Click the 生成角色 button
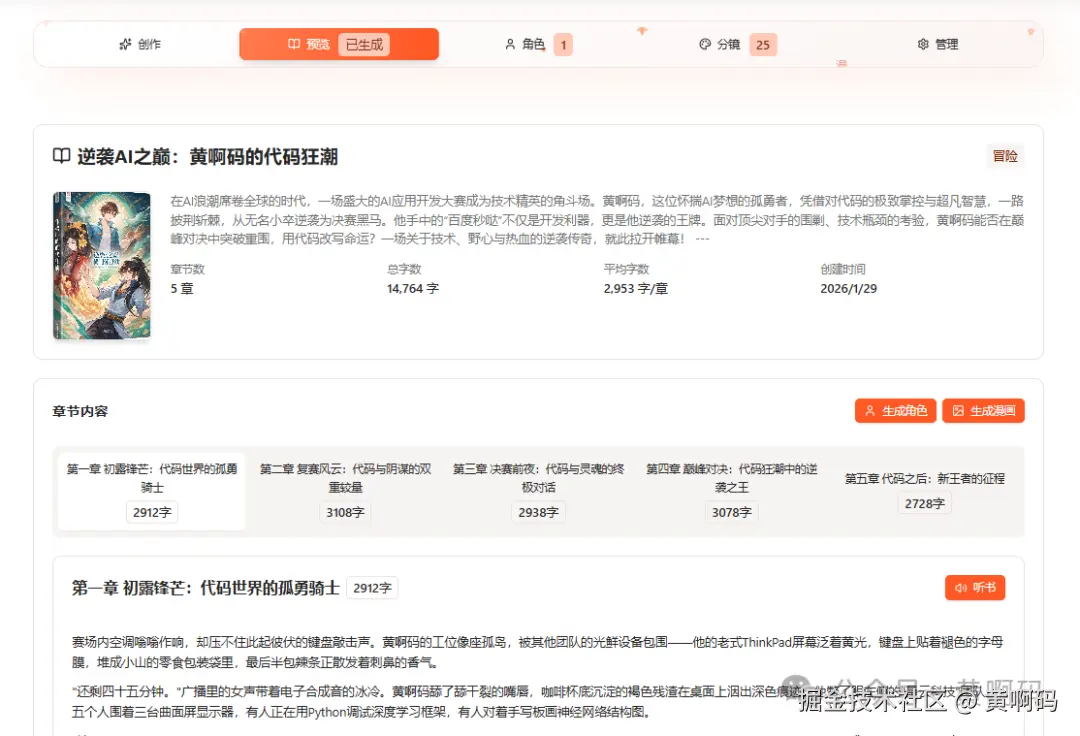The width and height of the screenshot is (1080, 736). tap(895, 410)
